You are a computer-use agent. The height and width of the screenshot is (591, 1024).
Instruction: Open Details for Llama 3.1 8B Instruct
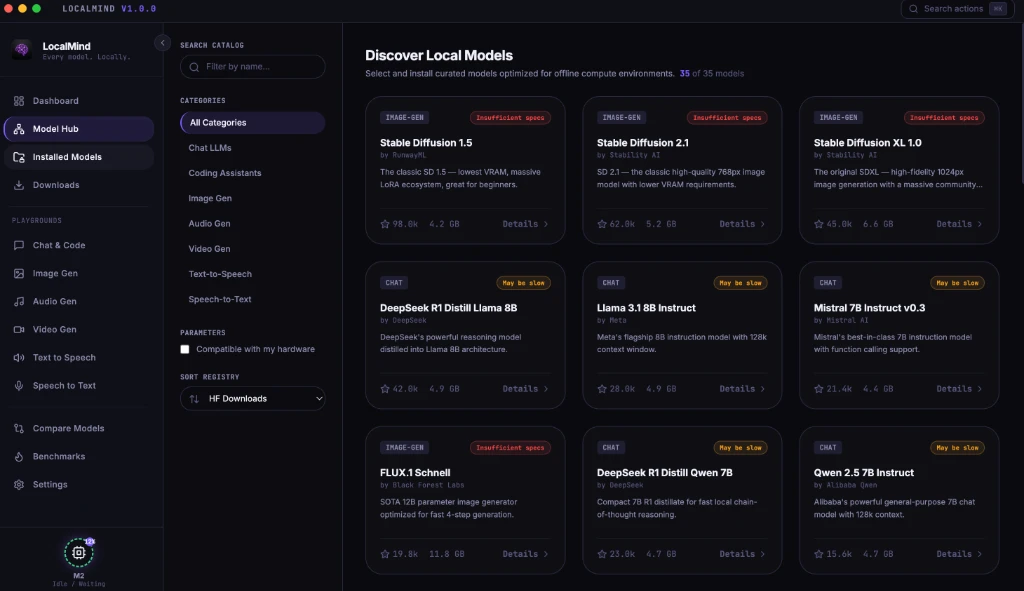pyautogui.click(x=742, y=389)
